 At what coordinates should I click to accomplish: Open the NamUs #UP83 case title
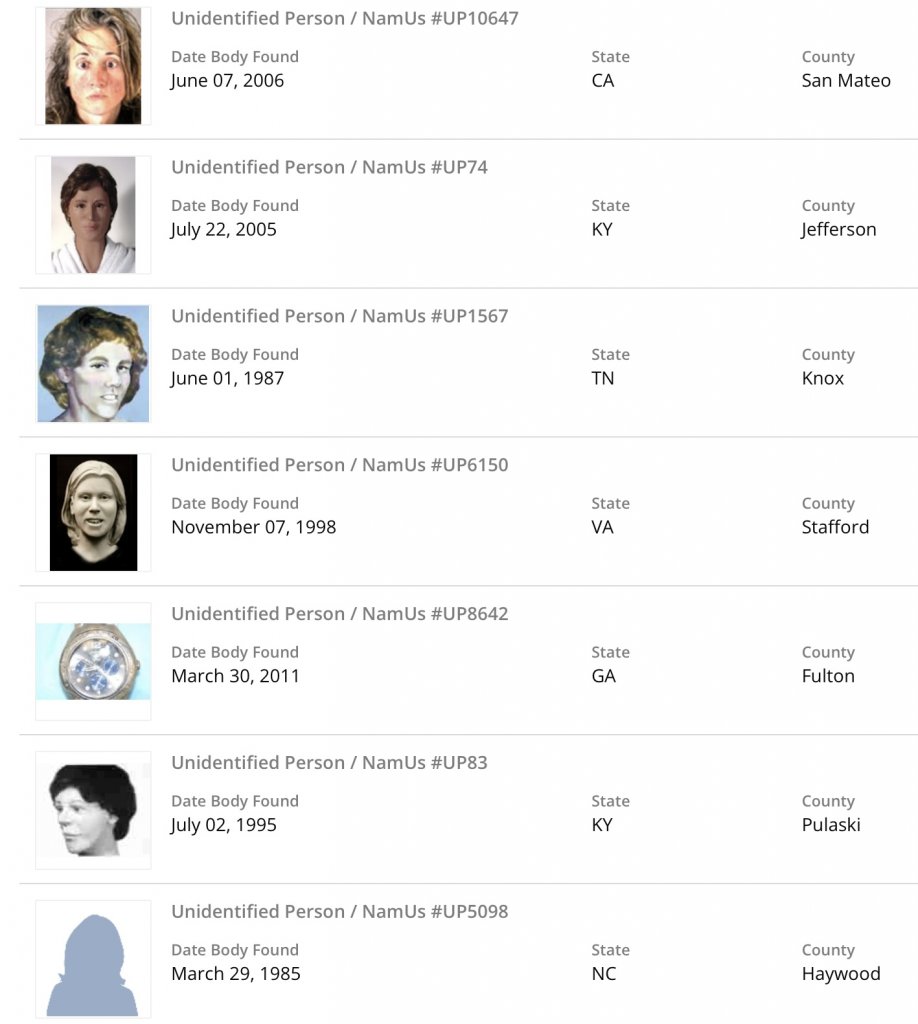[329, 763]
